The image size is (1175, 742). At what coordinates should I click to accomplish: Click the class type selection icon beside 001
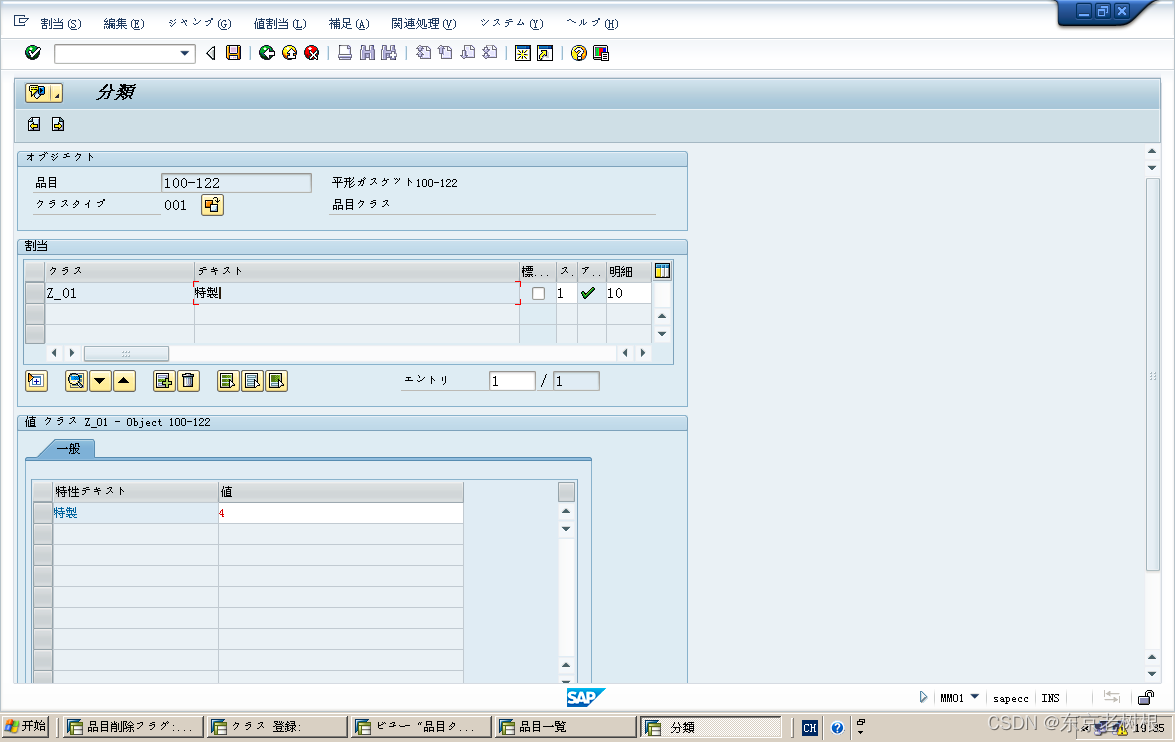pyautogui.click(x=213, y=203)
